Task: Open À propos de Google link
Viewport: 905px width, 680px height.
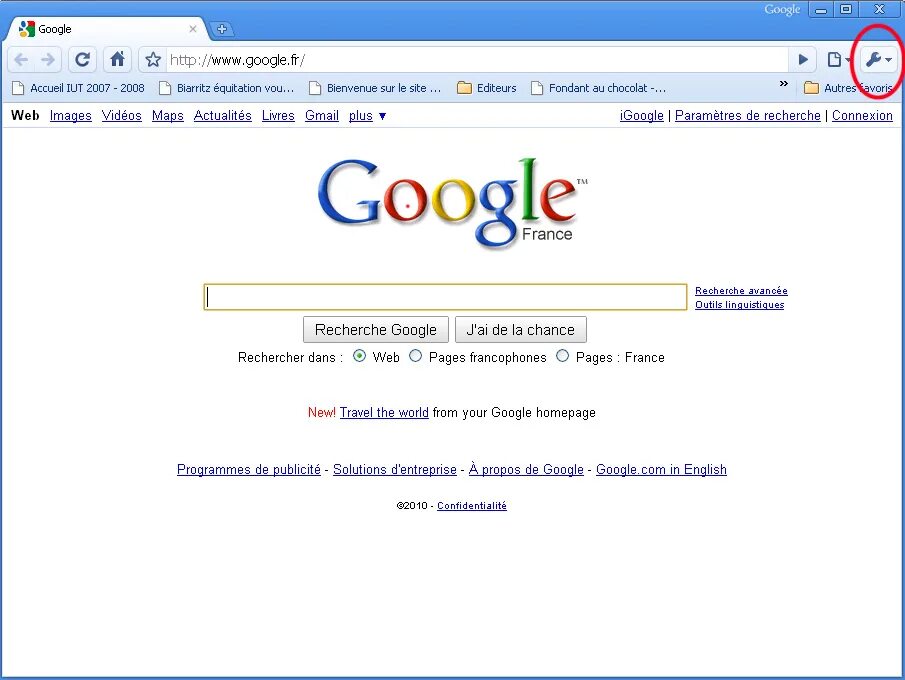Action: 526,469
